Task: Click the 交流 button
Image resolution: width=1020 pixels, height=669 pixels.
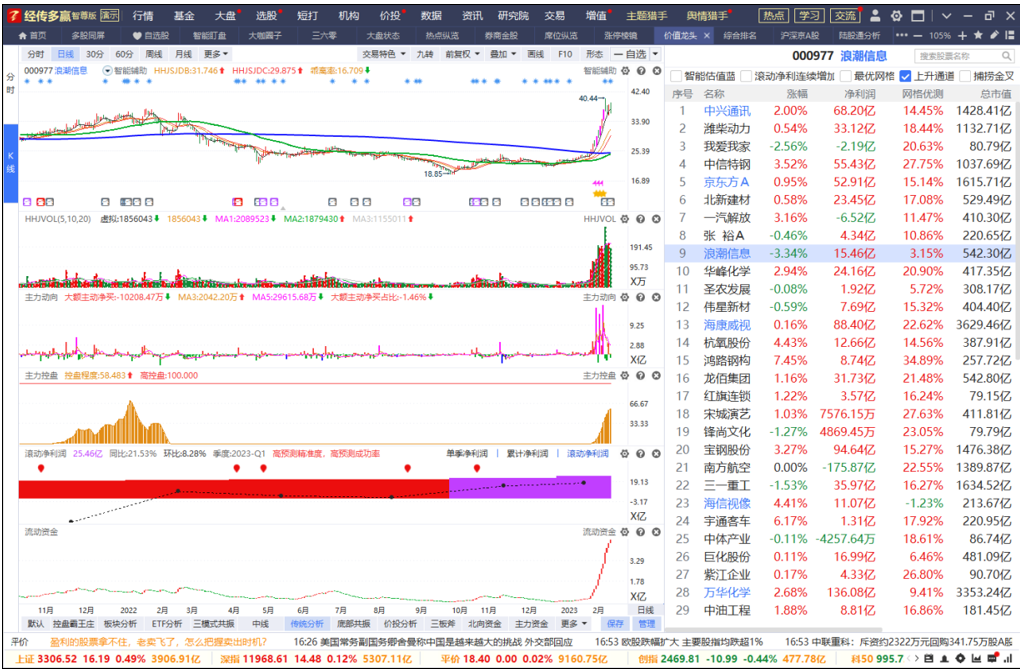Action: (x=846, y=16)
